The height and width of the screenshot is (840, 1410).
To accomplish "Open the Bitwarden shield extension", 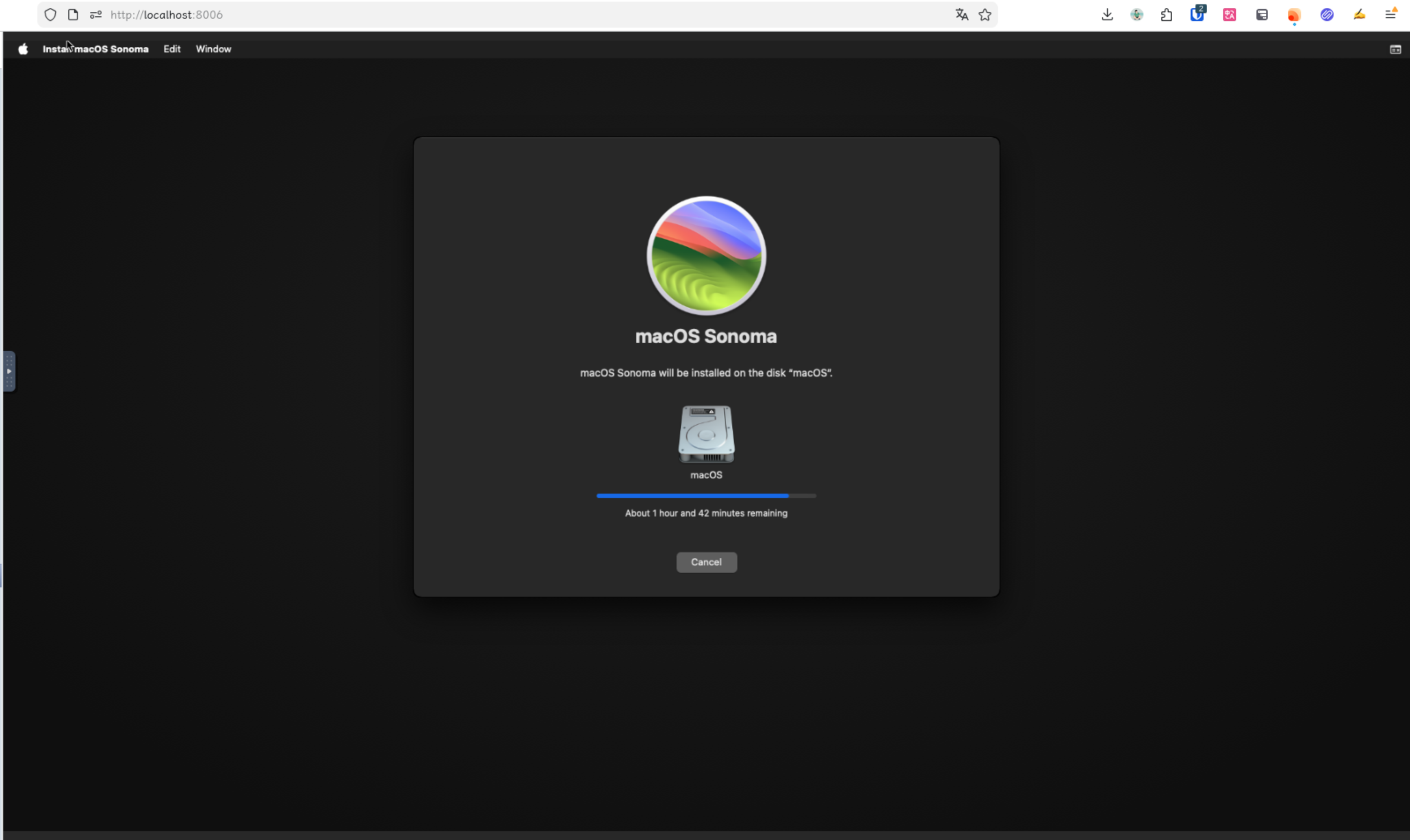I will pyautogui.click(x=1197, y=15).
